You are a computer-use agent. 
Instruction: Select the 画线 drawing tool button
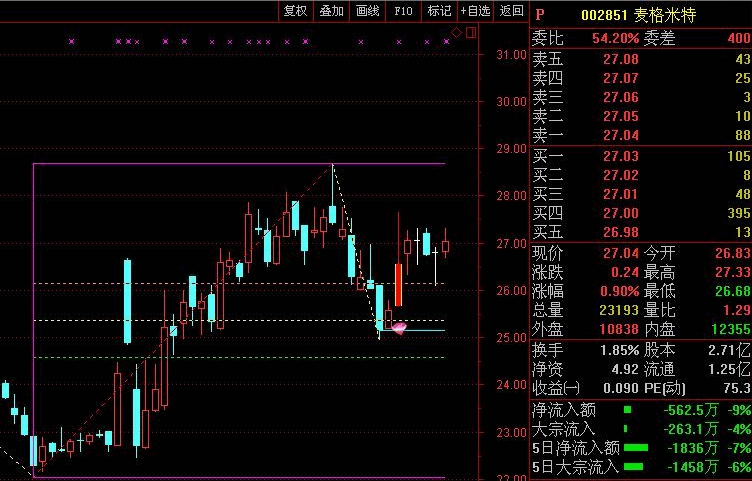click(x=368, y=11)
